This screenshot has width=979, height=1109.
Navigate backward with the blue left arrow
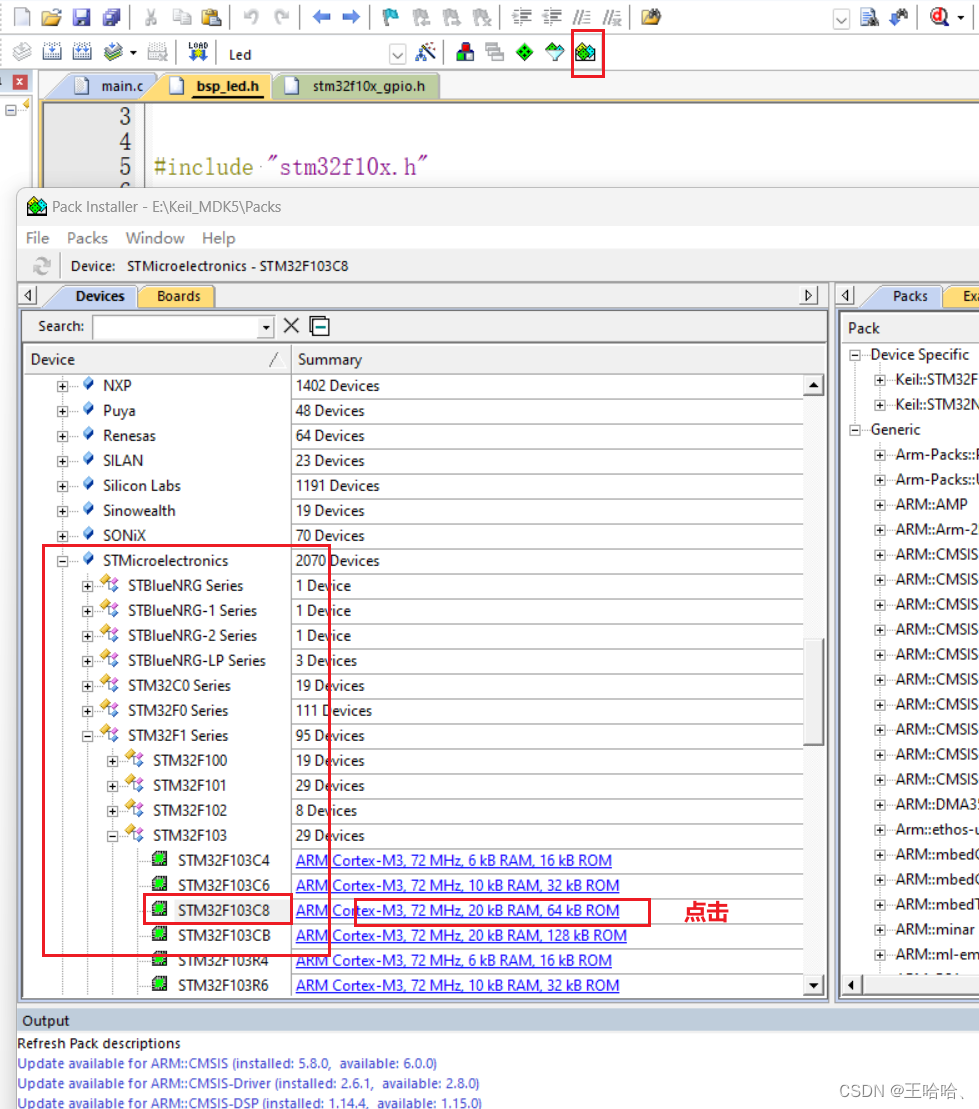click(x=321, y=16)
